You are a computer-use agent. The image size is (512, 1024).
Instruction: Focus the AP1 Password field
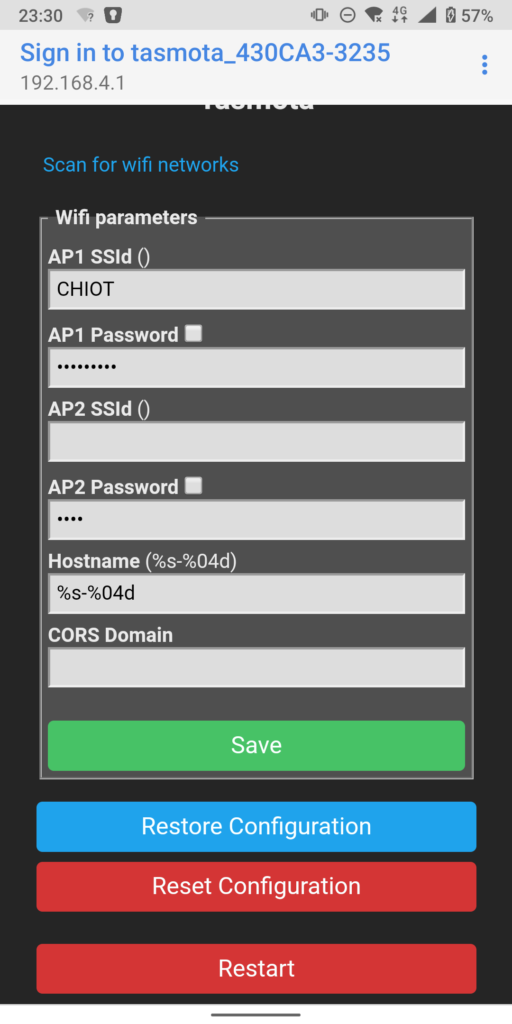tap(256, 368)
